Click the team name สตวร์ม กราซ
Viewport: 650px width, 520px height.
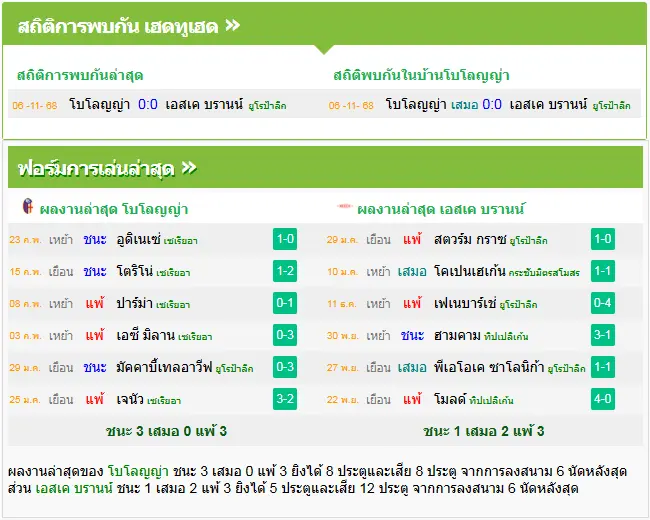point(470,239)
